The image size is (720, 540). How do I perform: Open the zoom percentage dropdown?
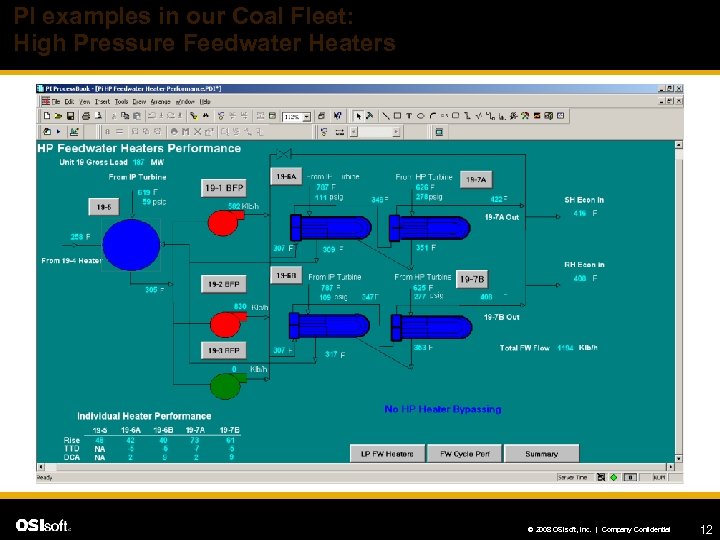pyautogui.click(x=307, y=117)
